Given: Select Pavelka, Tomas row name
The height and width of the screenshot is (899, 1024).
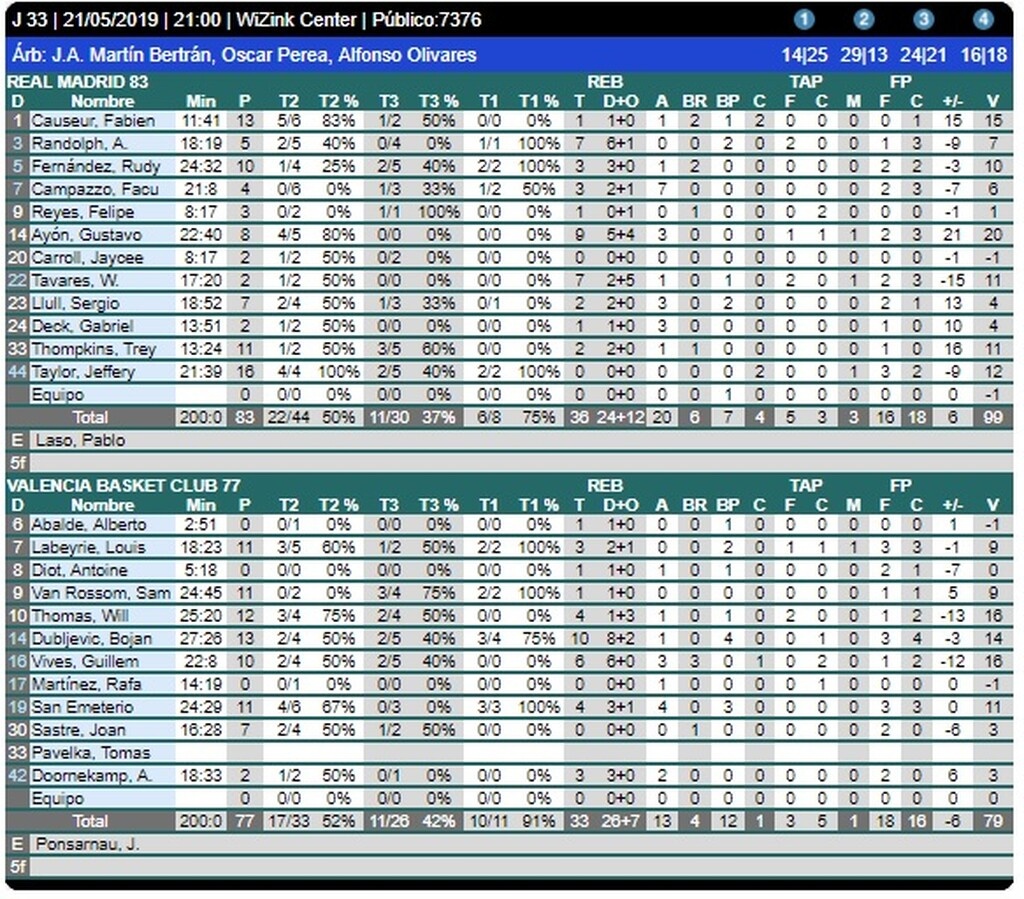Looking at the screenshot, I should pos(91,753).
